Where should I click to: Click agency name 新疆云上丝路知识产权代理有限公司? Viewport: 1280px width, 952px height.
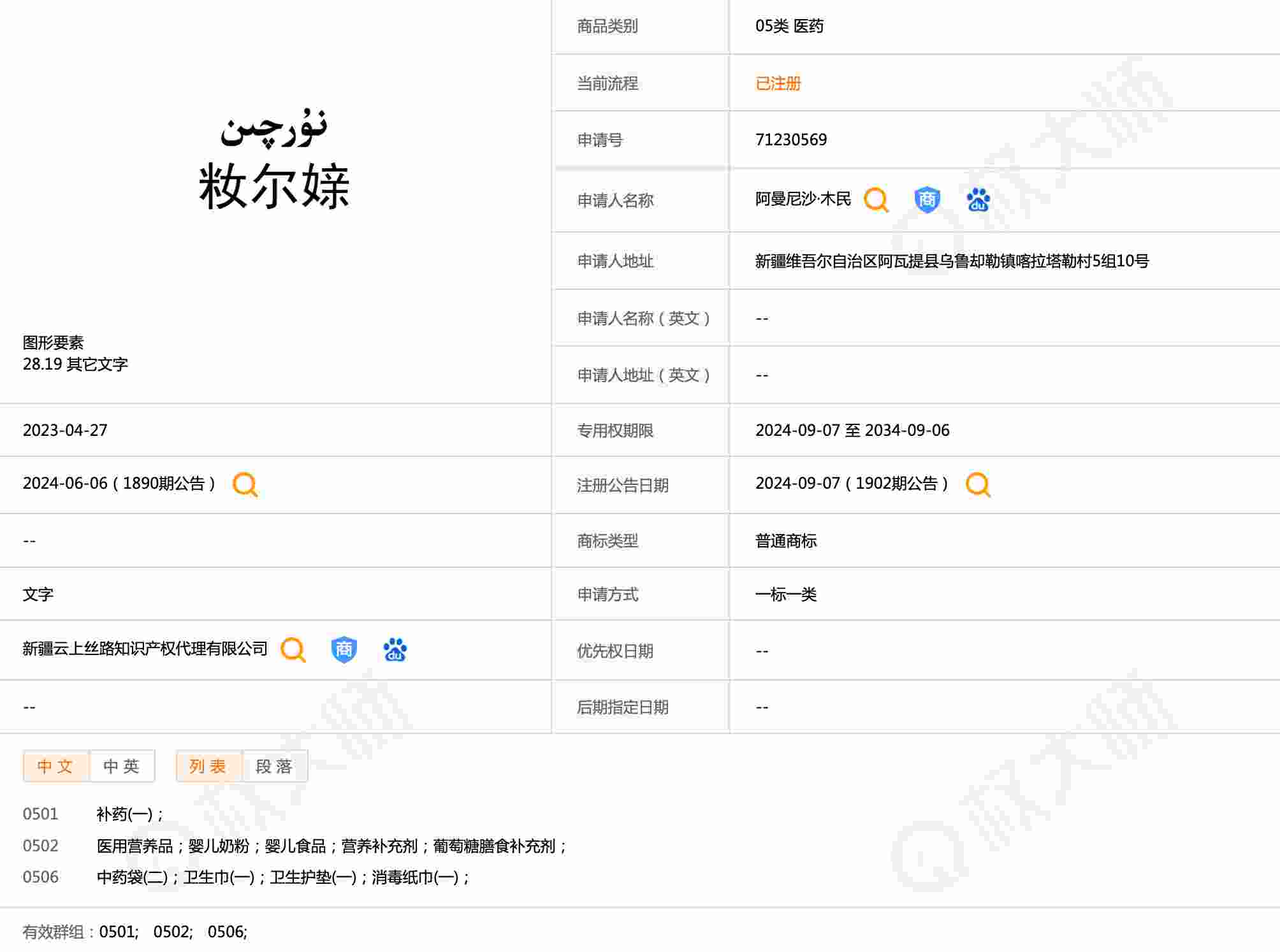145,649
